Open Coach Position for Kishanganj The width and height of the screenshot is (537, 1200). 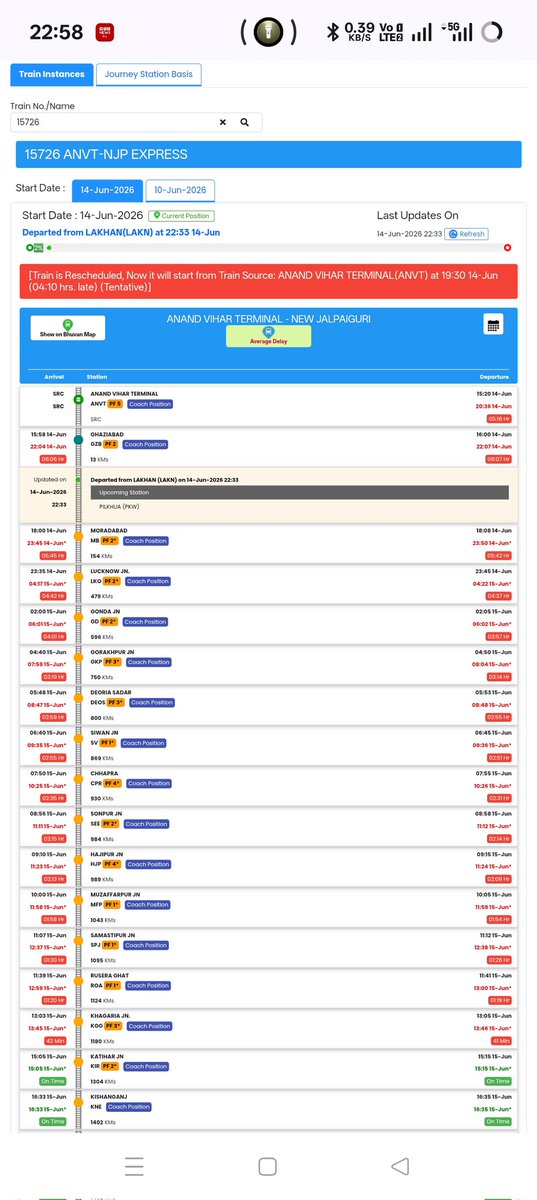pyautogui.click(x=128, y=1107)
